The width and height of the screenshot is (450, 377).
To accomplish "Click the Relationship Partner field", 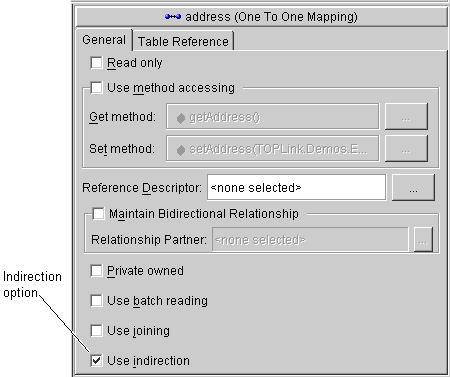I will click(x=310, y=240).
